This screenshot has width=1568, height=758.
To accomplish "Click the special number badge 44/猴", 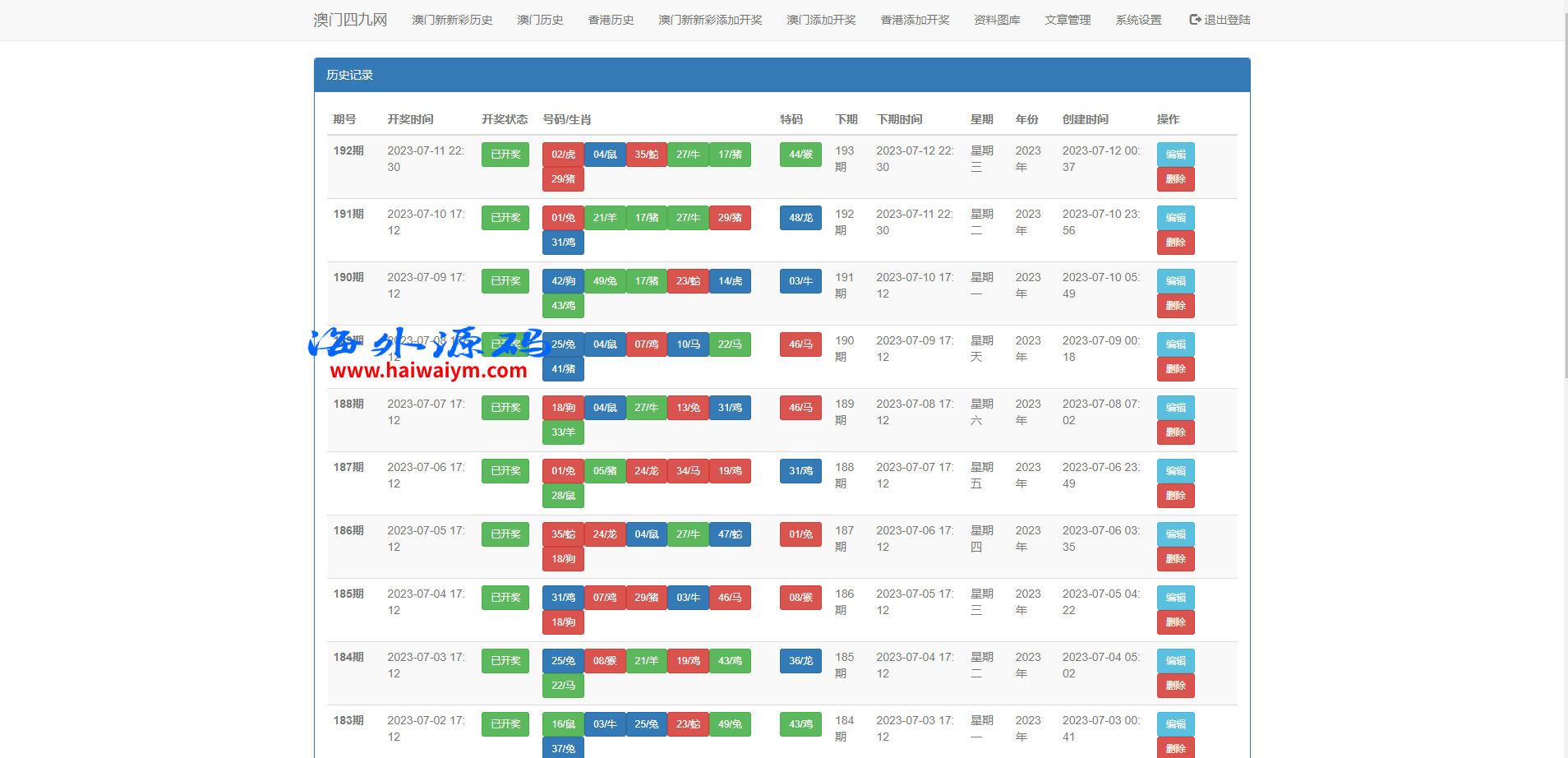I will [x=800, y=155].
